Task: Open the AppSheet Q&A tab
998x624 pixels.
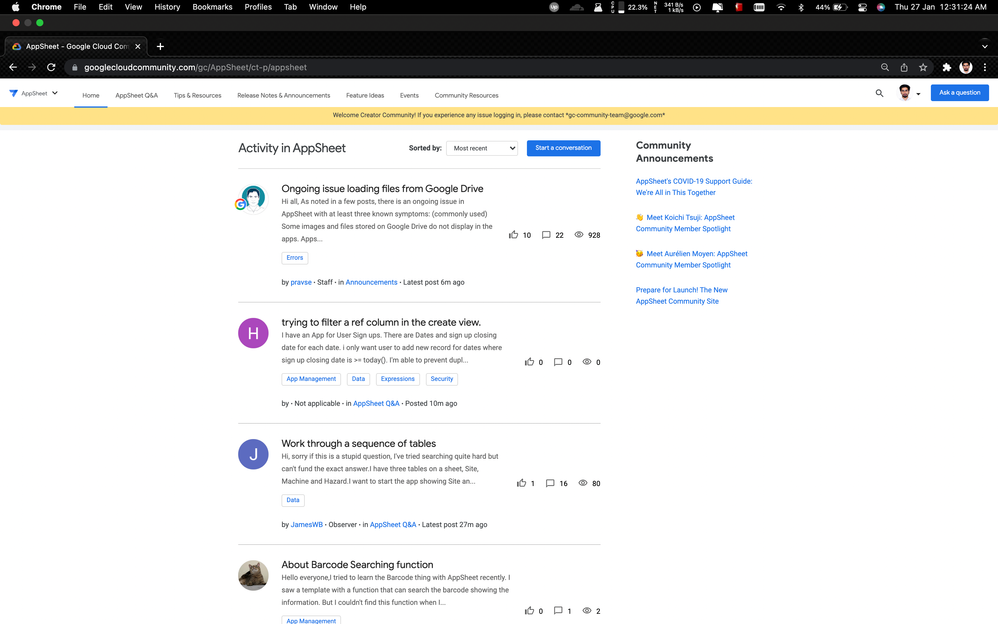Action: pos(136,96)
